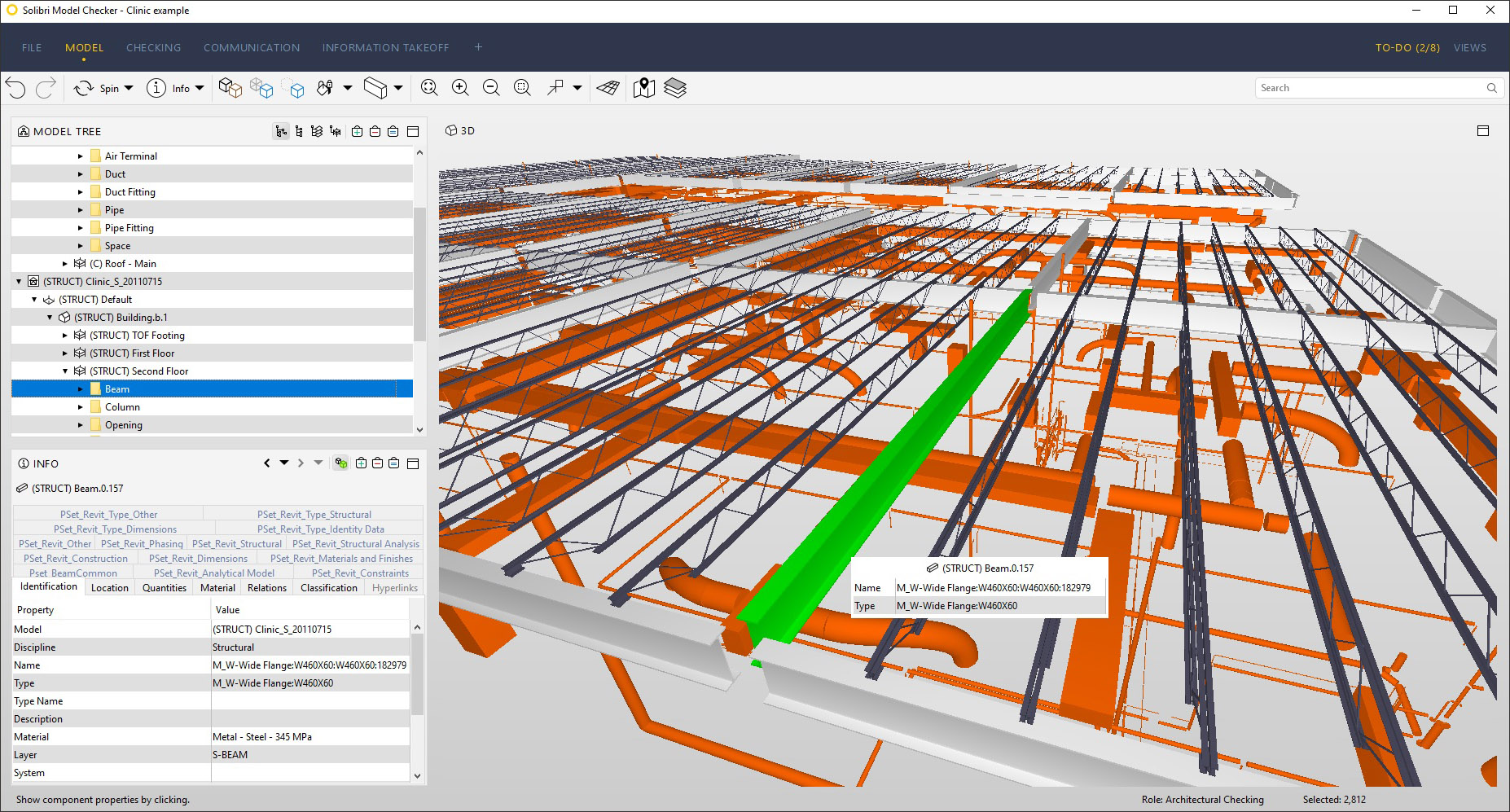Add to selection basket in Model Tree
This screenshot has height=812, width=1510.
pos(357,131)
